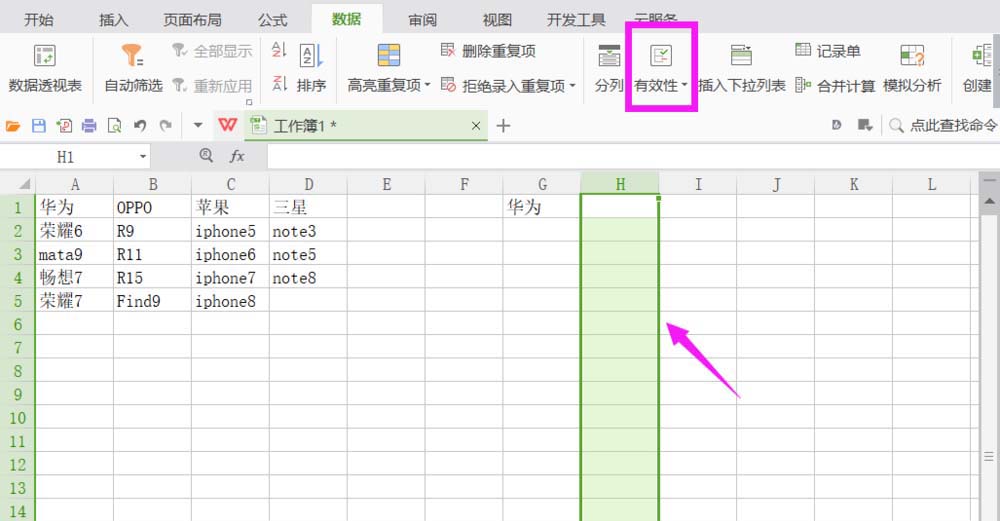Expand the small dialog launcher under 重新应用

tap(249, 101)
